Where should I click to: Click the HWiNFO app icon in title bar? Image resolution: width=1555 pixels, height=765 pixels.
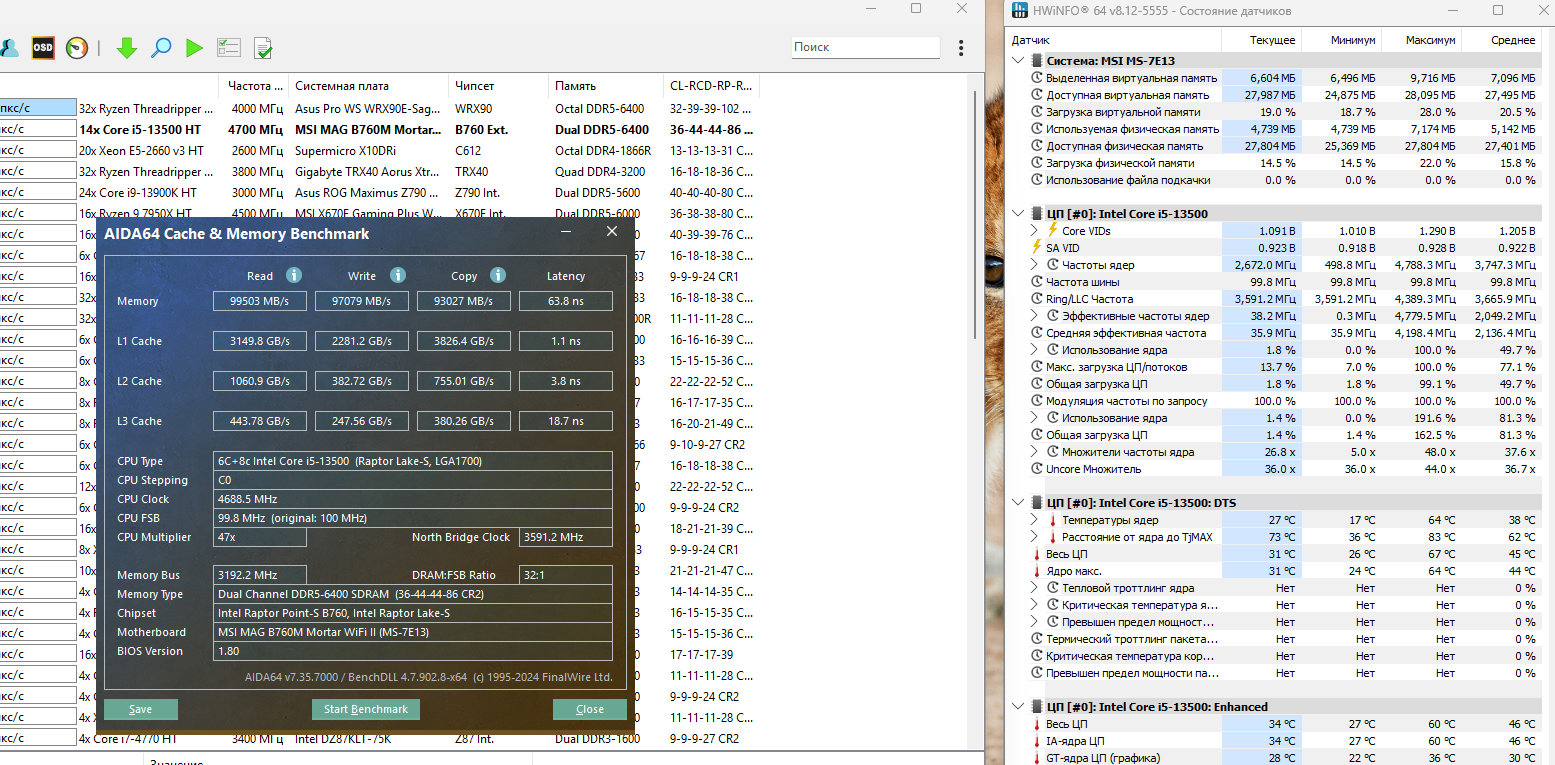1019,10
